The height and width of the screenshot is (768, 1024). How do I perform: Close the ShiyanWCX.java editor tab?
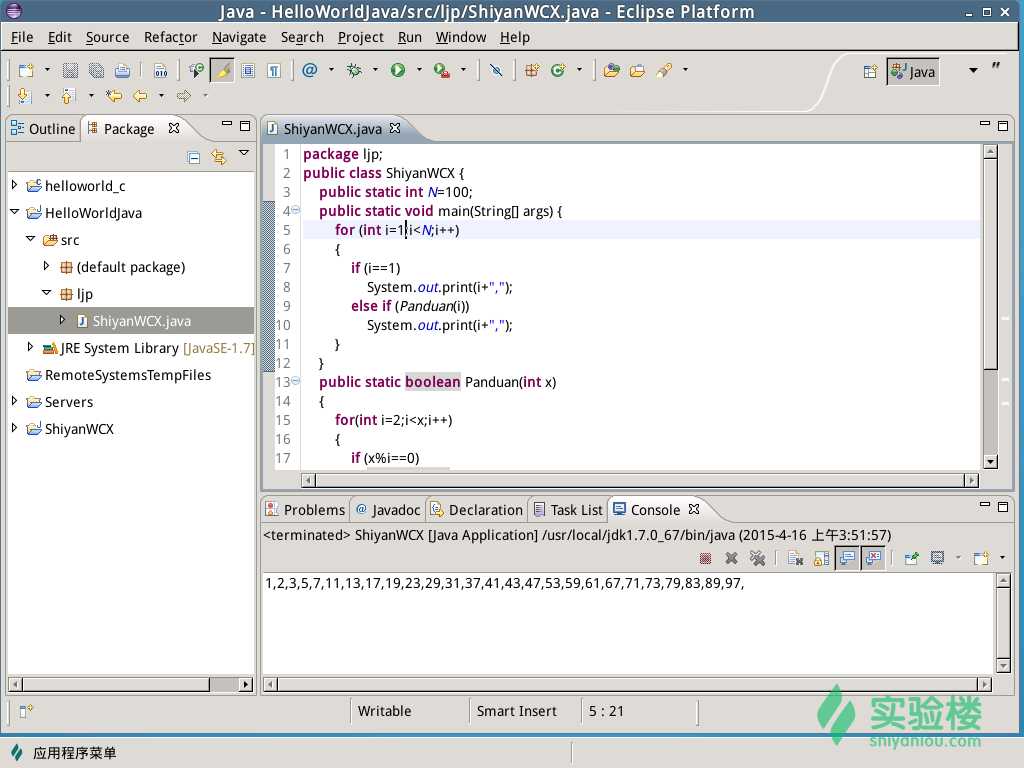tap(394, 128)
